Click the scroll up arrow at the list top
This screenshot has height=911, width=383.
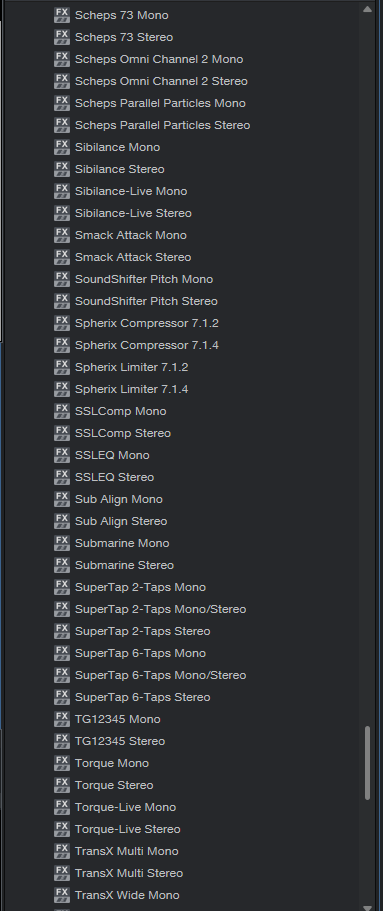coord(367,9)
